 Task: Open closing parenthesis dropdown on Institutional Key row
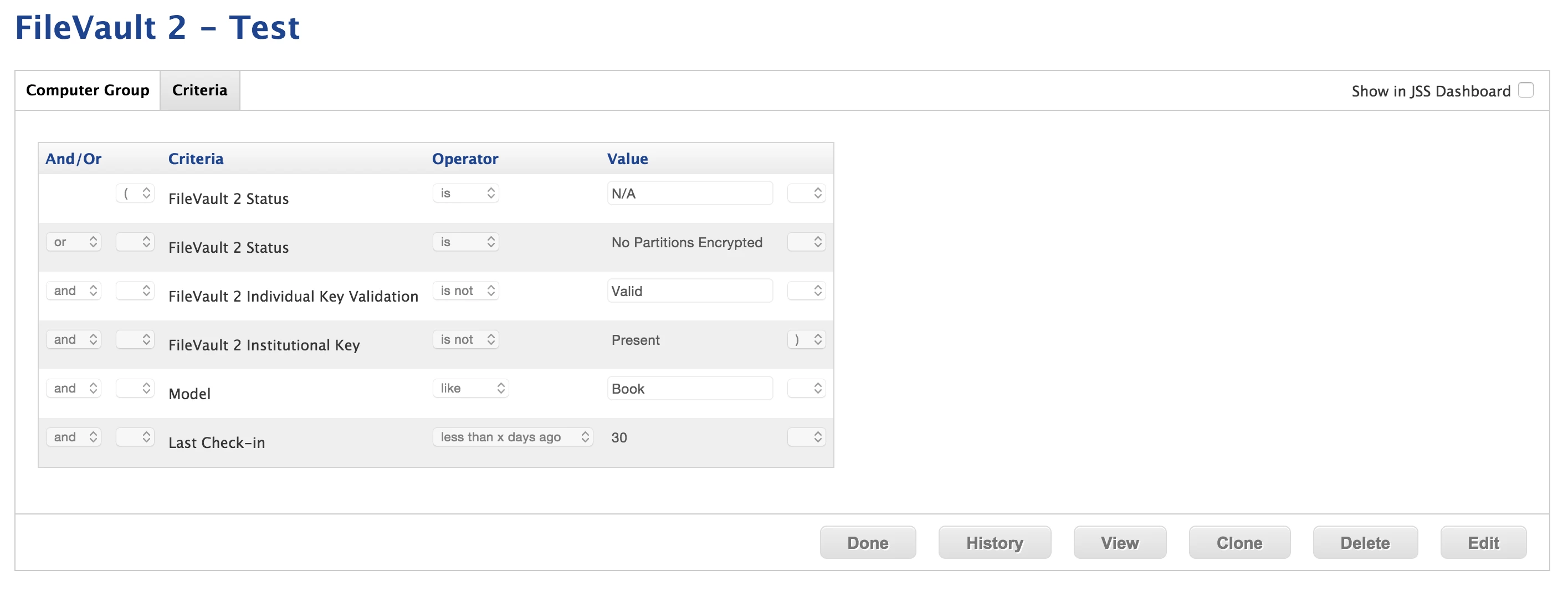click(807, 339)
